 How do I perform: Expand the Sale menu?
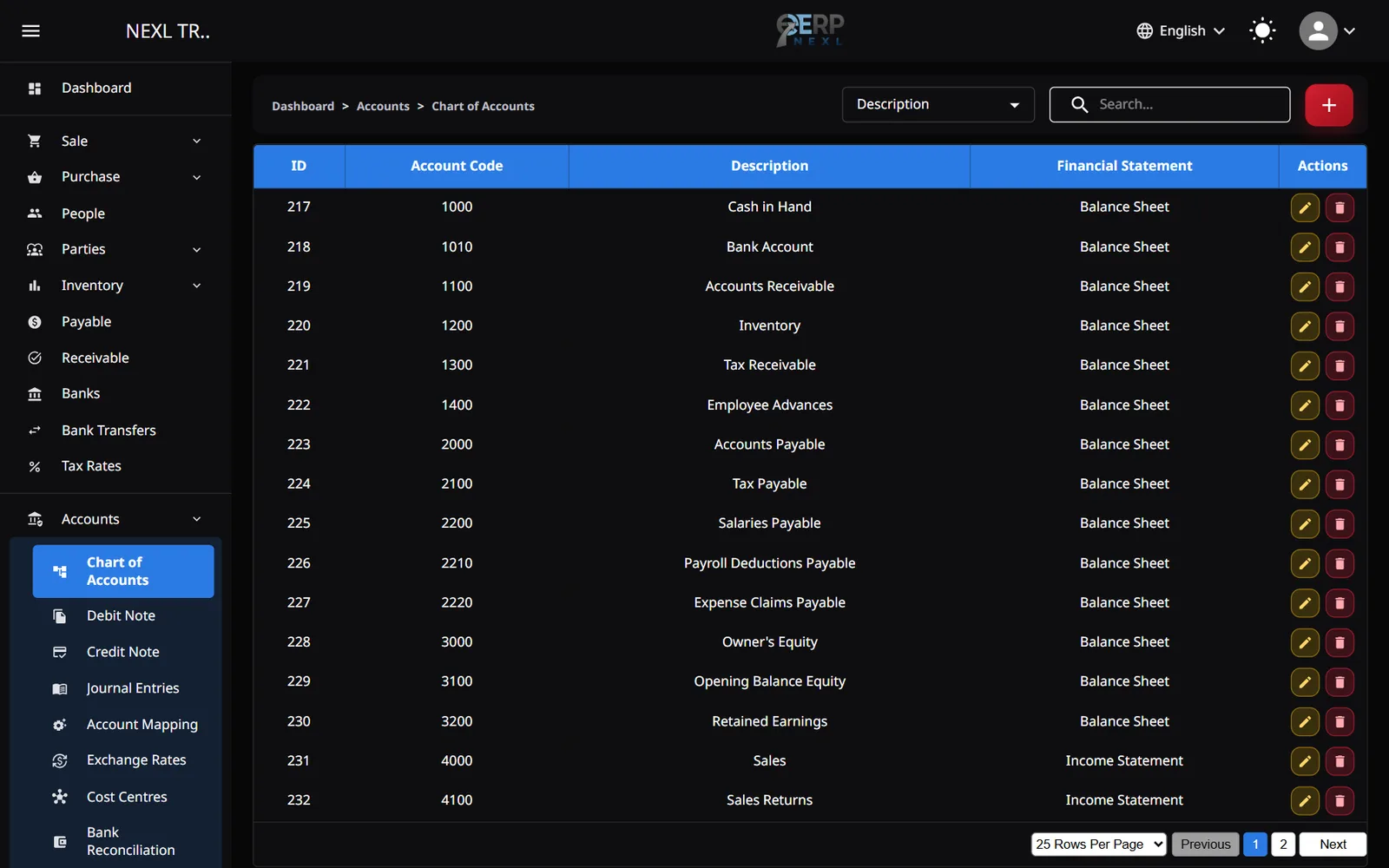pos(115,141)
